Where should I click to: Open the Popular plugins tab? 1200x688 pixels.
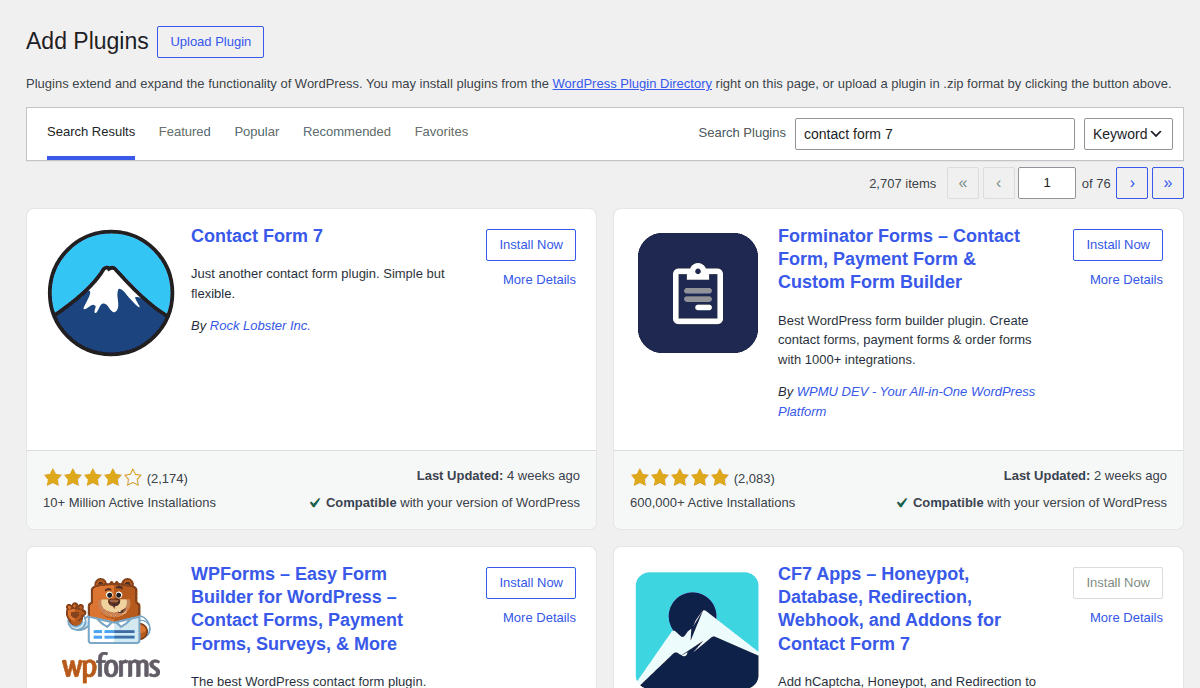[257, 132]
